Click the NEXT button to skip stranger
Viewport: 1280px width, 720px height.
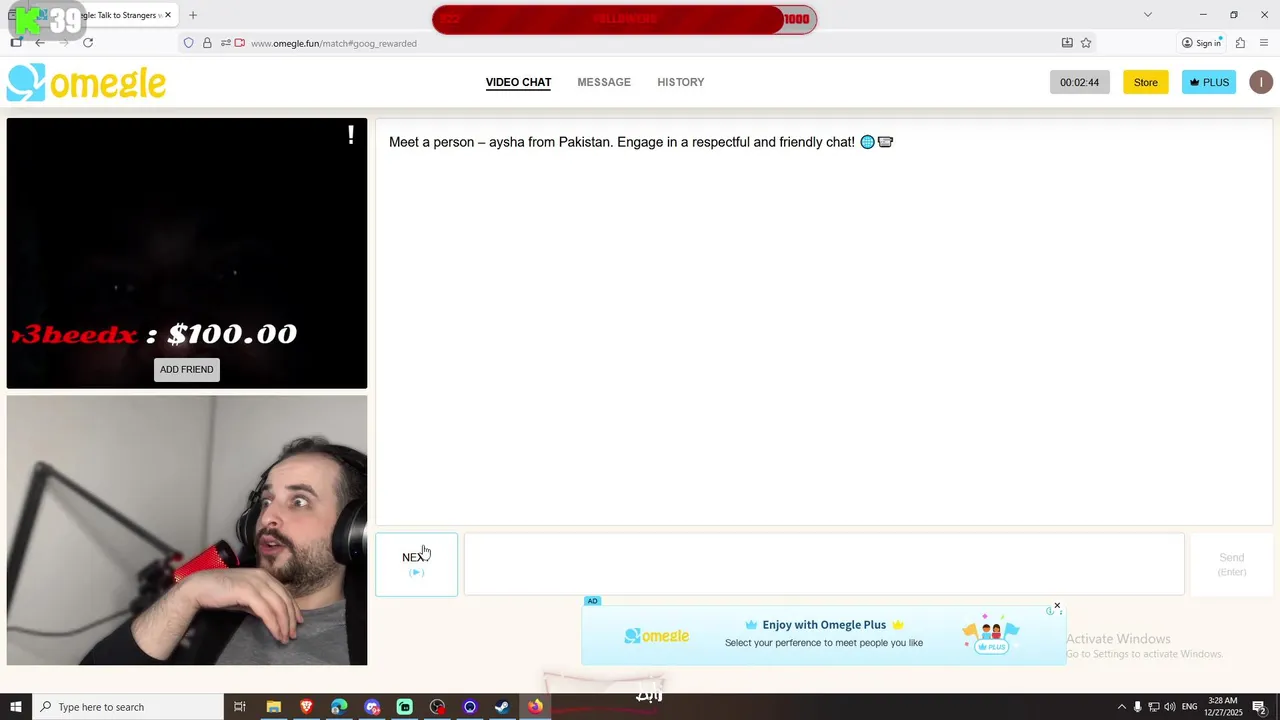[x=416, y=564]
